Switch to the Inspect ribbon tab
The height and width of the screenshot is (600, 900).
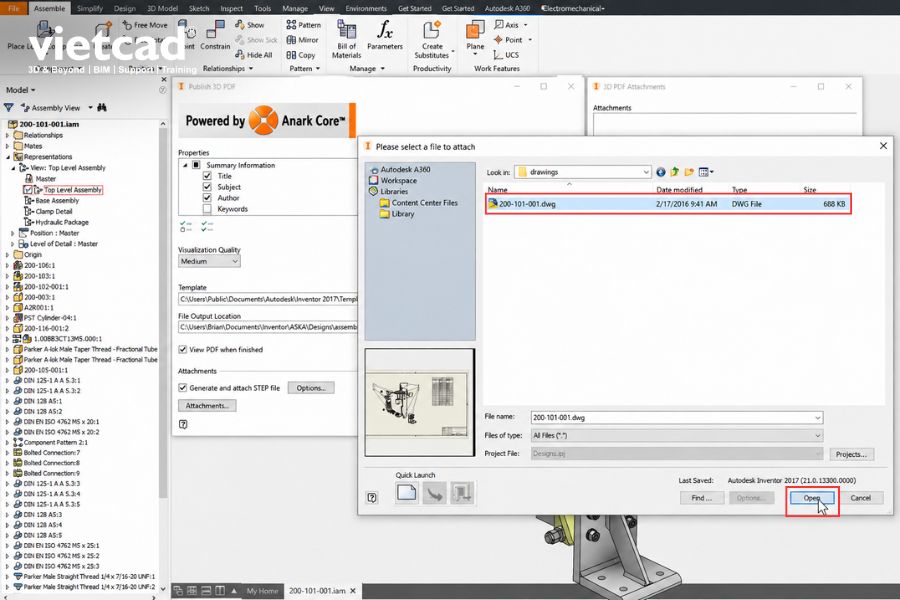point(231,8)
